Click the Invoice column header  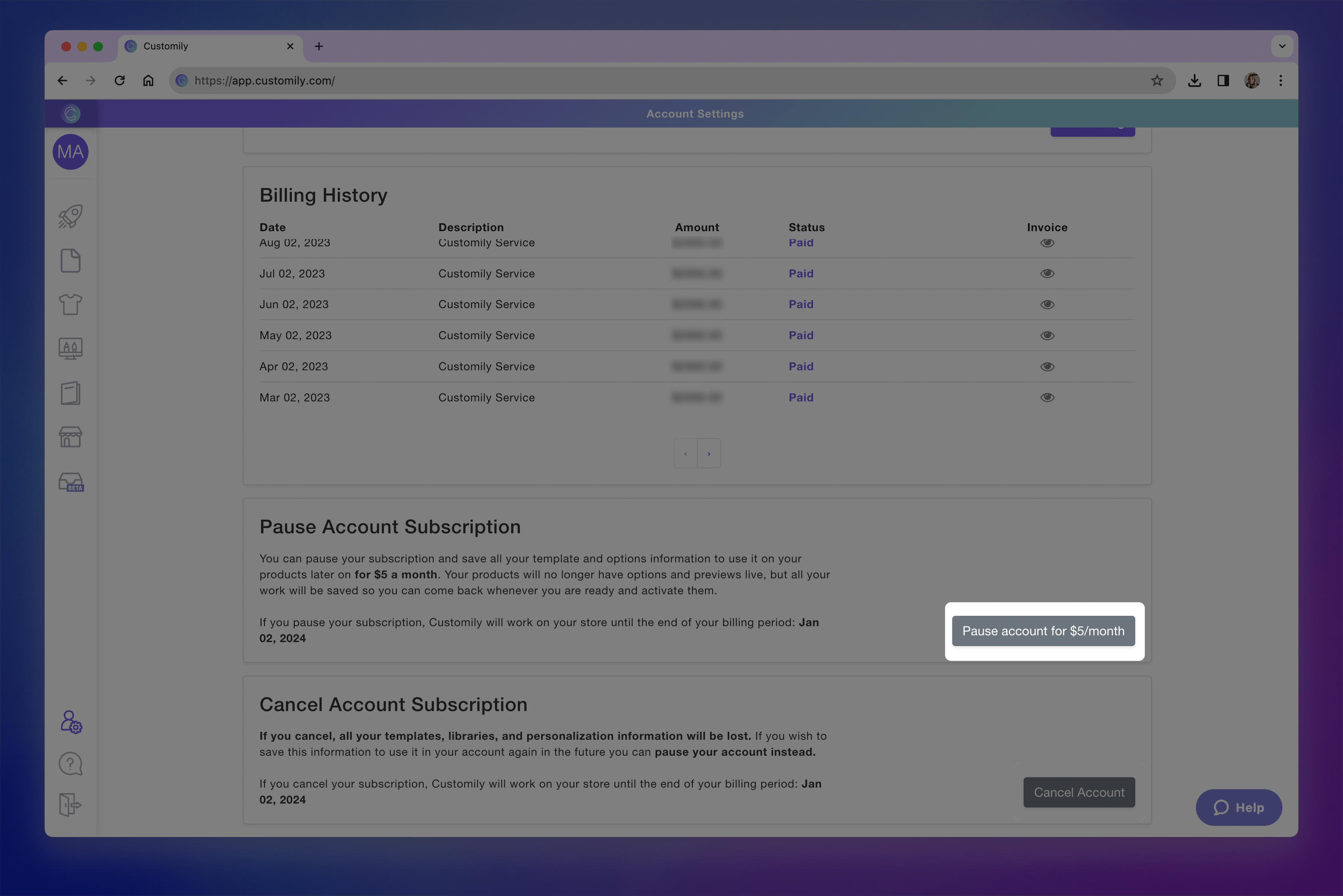click(x=1048, y=228)
